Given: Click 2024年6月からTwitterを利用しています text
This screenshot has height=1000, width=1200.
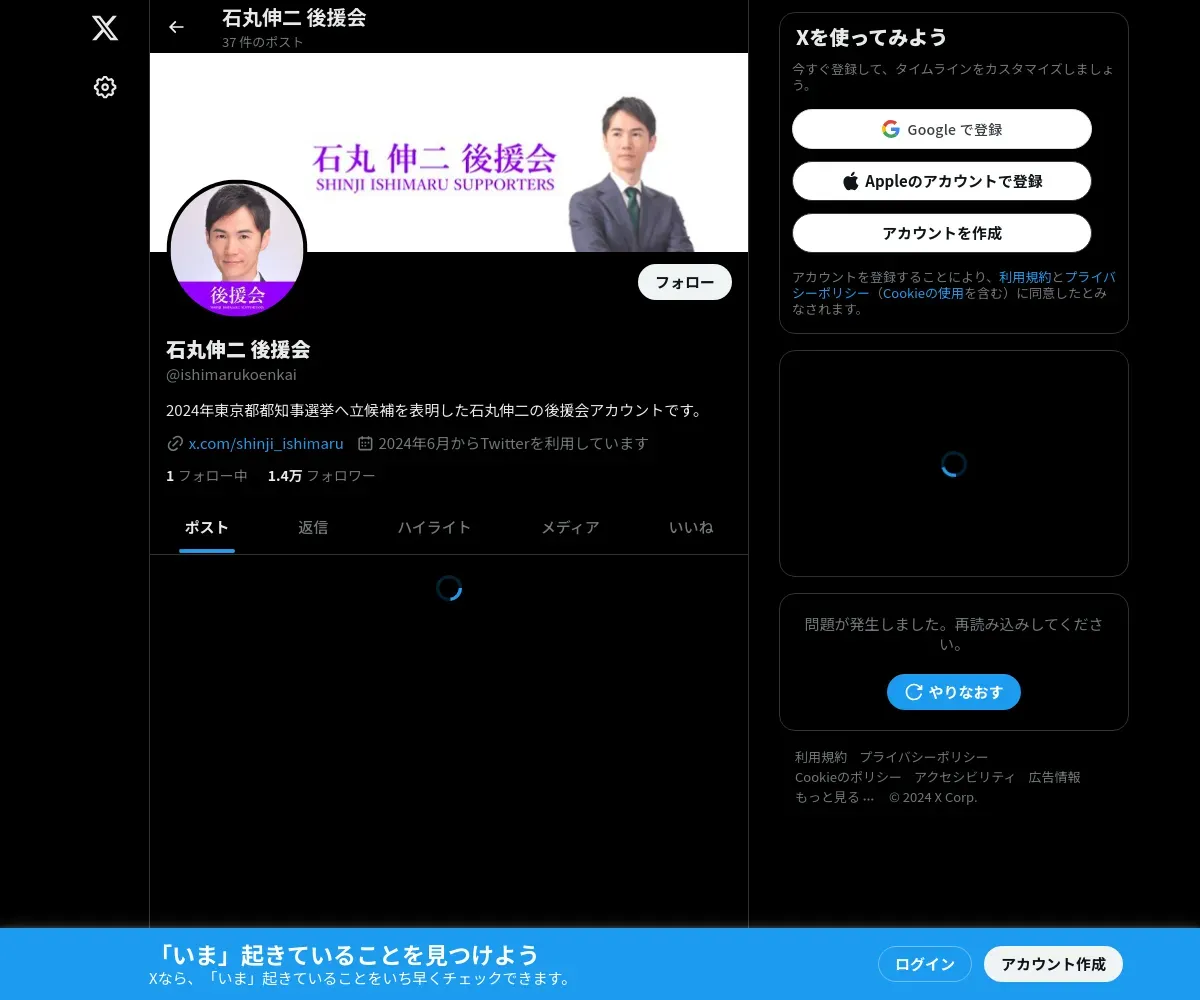Looking at the screenshot, I should click(513, 443).
